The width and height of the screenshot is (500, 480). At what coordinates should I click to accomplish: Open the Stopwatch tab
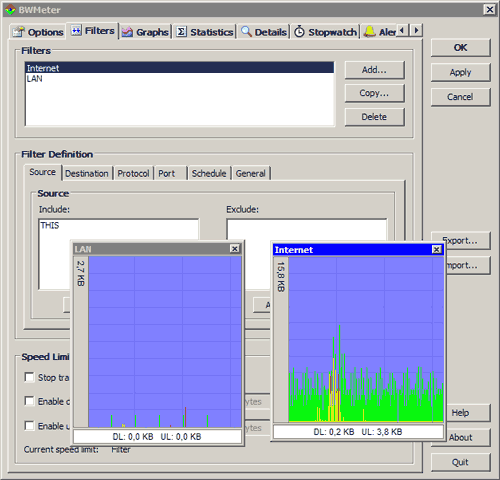tap(325, 32)
